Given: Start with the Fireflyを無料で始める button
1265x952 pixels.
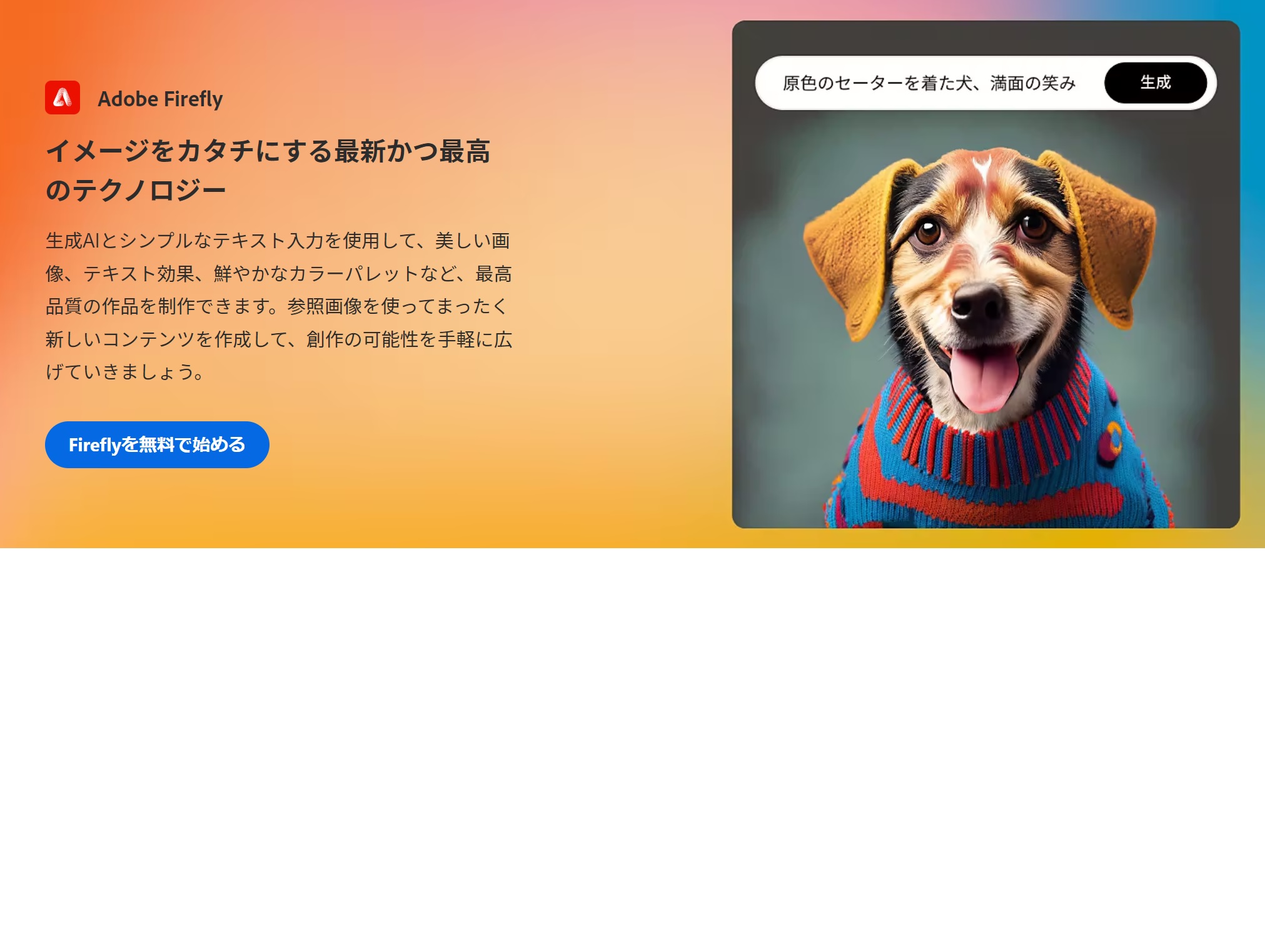Looking at the screenshot, I should [x=157, y=444].
